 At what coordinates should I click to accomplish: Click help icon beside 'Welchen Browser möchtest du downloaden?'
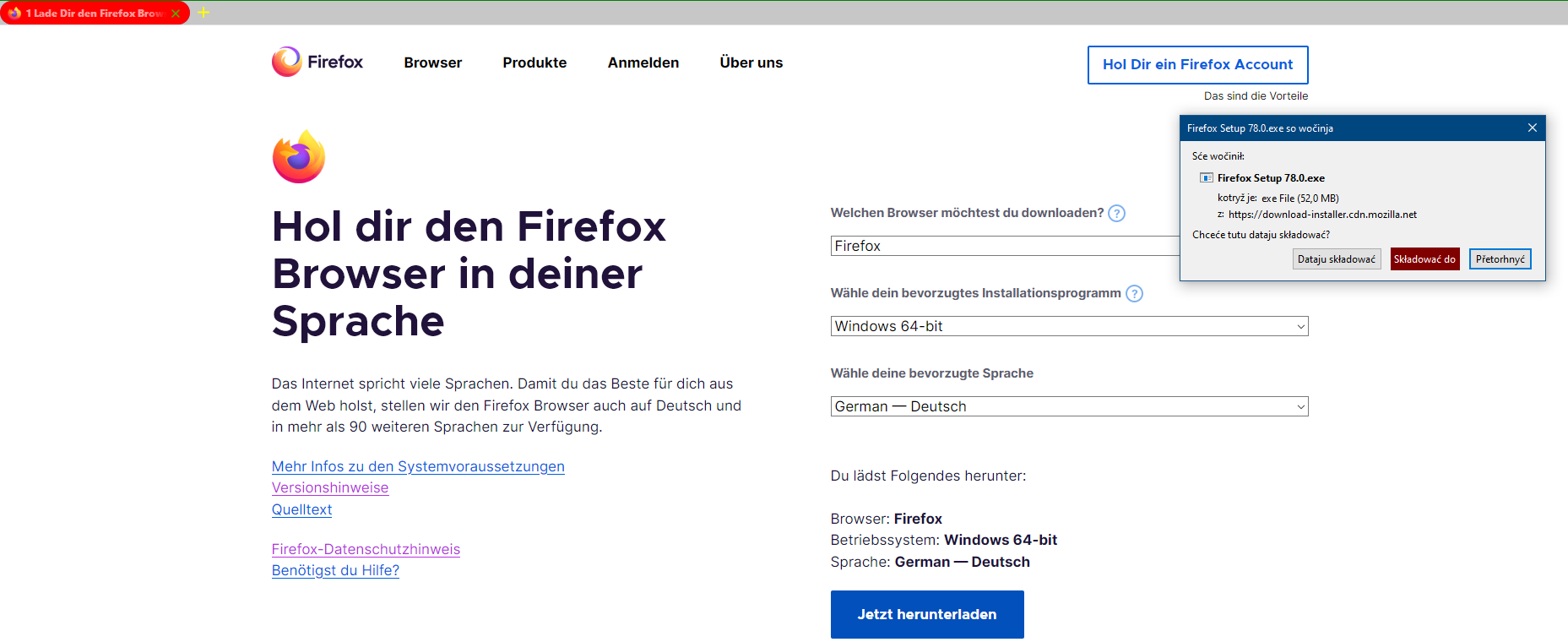1116,213
